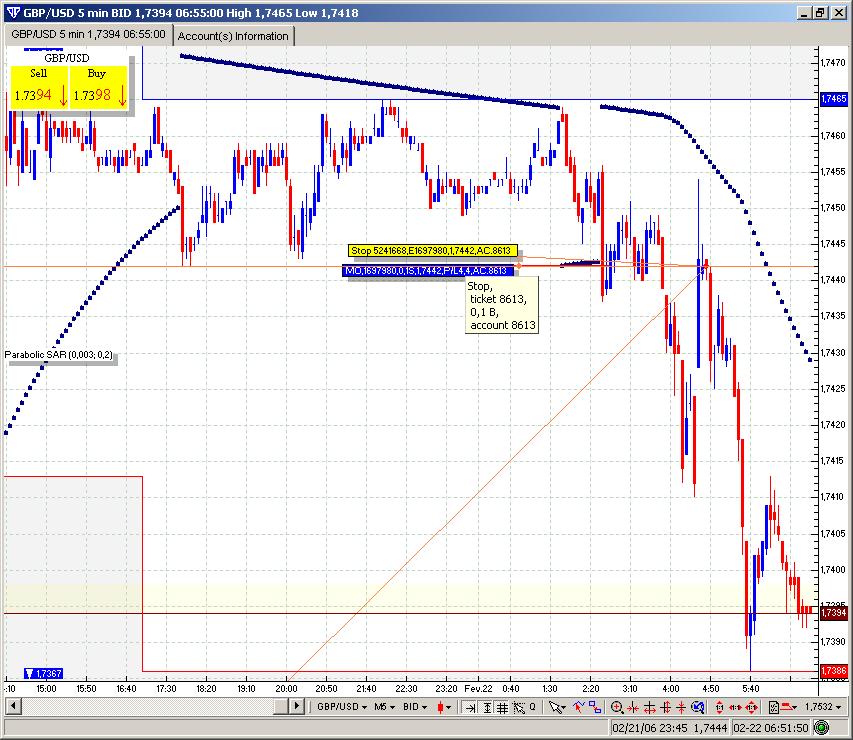Select the blue connected rectangles tool
853x740 pixels.
click(595, 707)
